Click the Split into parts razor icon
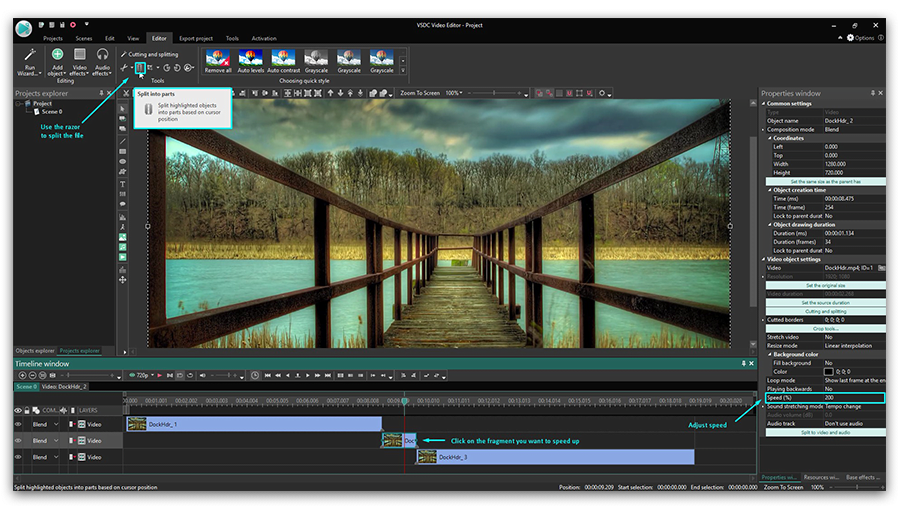This screenshot has height=510, width=900. (x=140, y=68)
